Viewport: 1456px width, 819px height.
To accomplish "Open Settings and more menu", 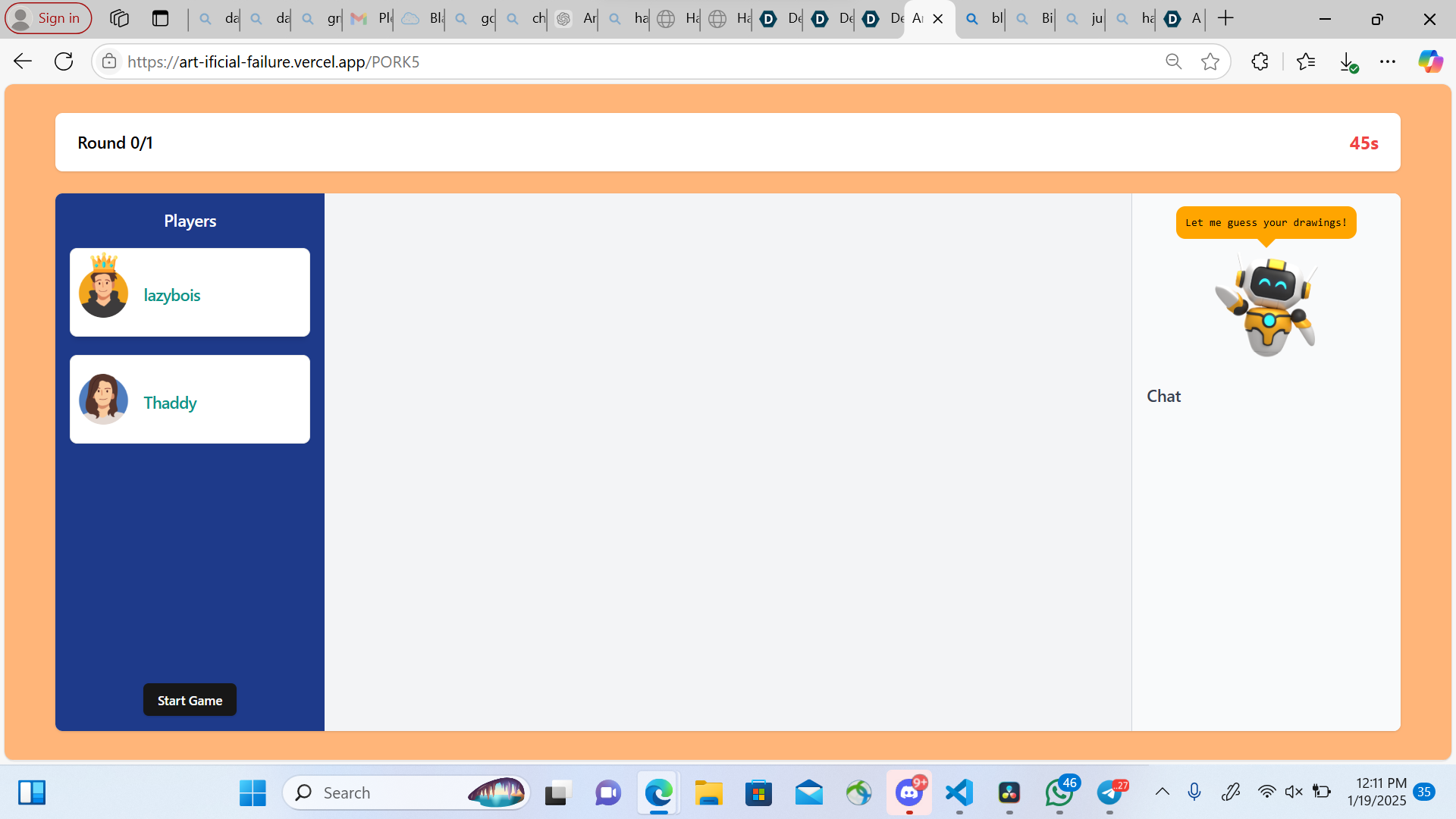I will tap(1388, 61).
